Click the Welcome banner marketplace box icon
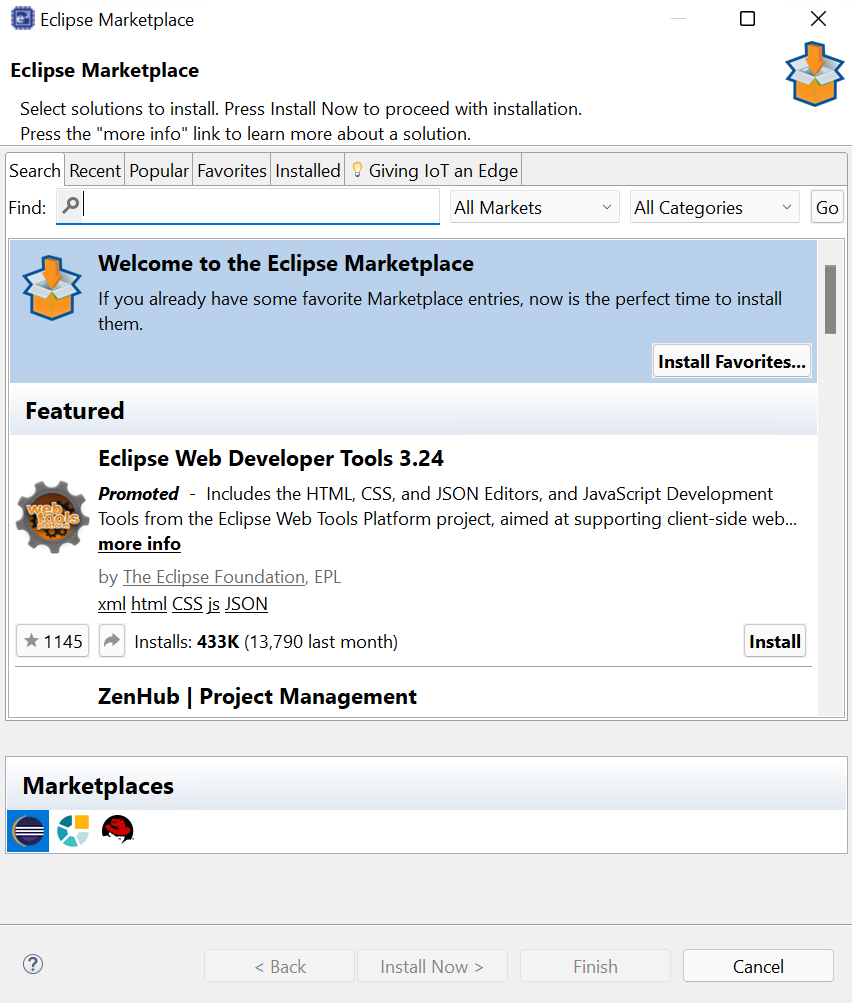This screenshot has width=852, height=1003. coord(52,287)
